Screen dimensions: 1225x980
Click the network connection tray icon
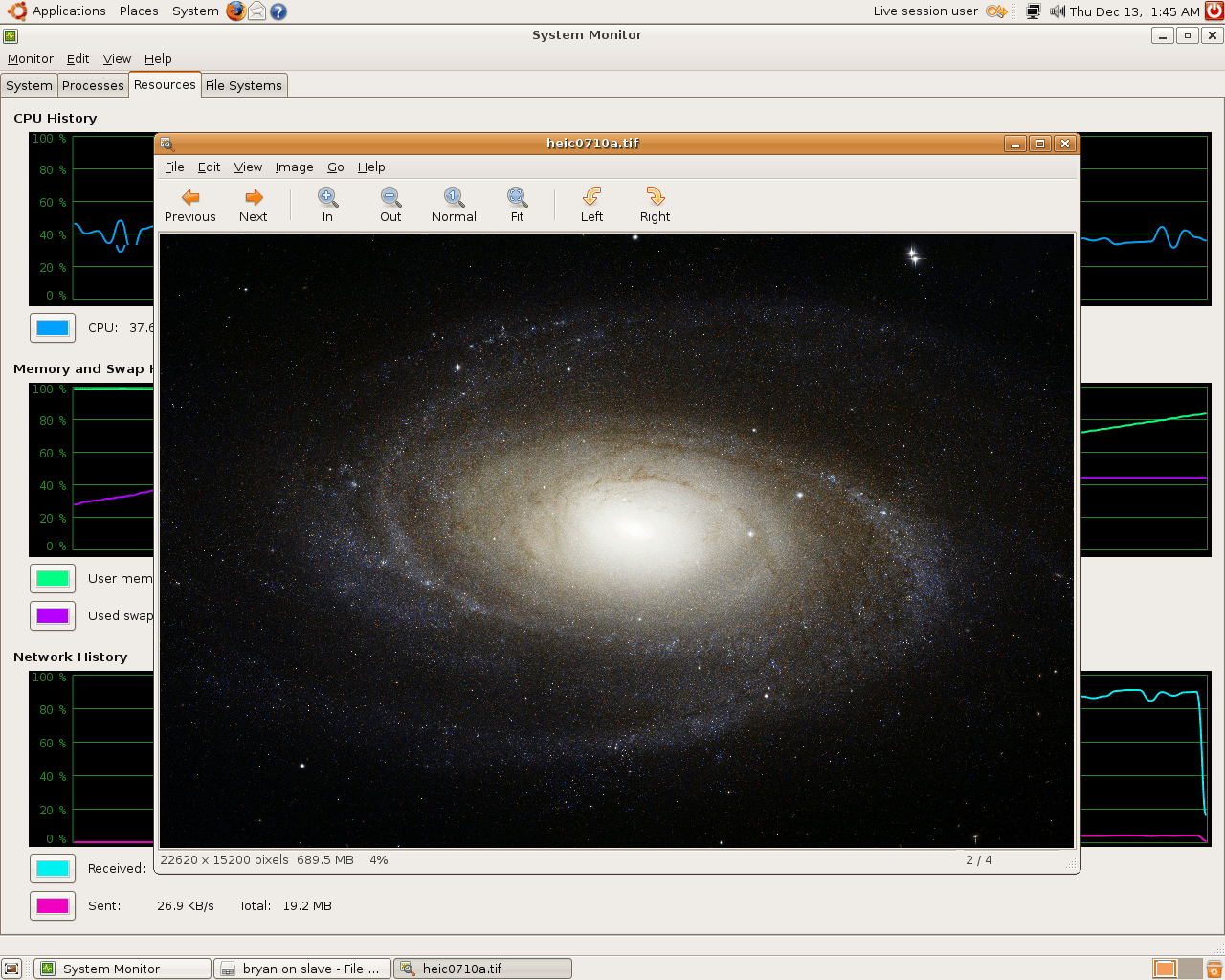(1034, 11)
